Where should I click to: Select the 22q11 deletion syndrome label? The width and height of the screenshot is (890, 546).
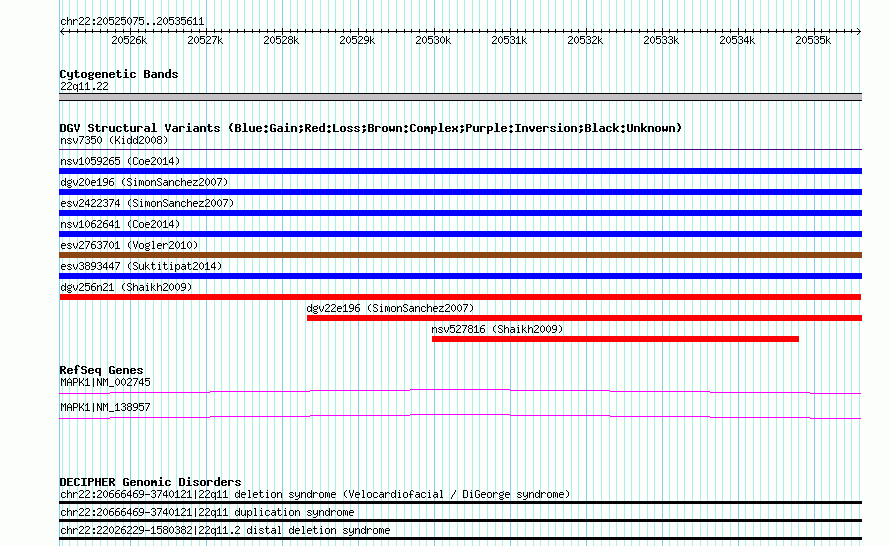315,494
